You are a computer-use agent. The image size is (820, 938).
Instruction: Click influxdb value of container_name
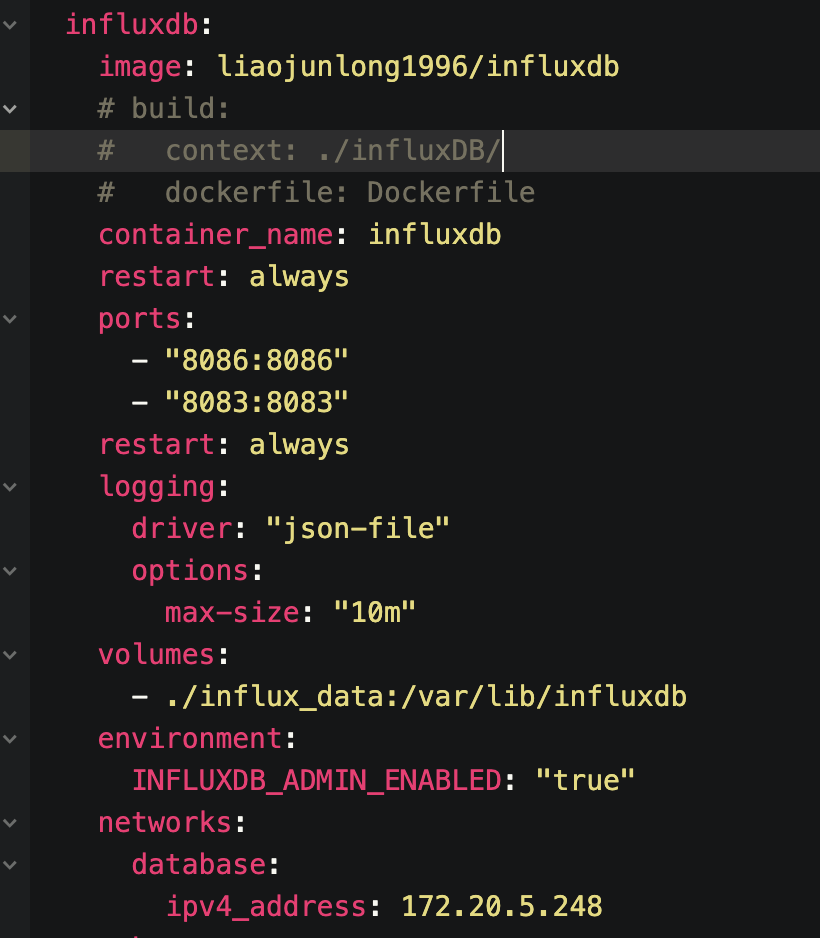435,234
